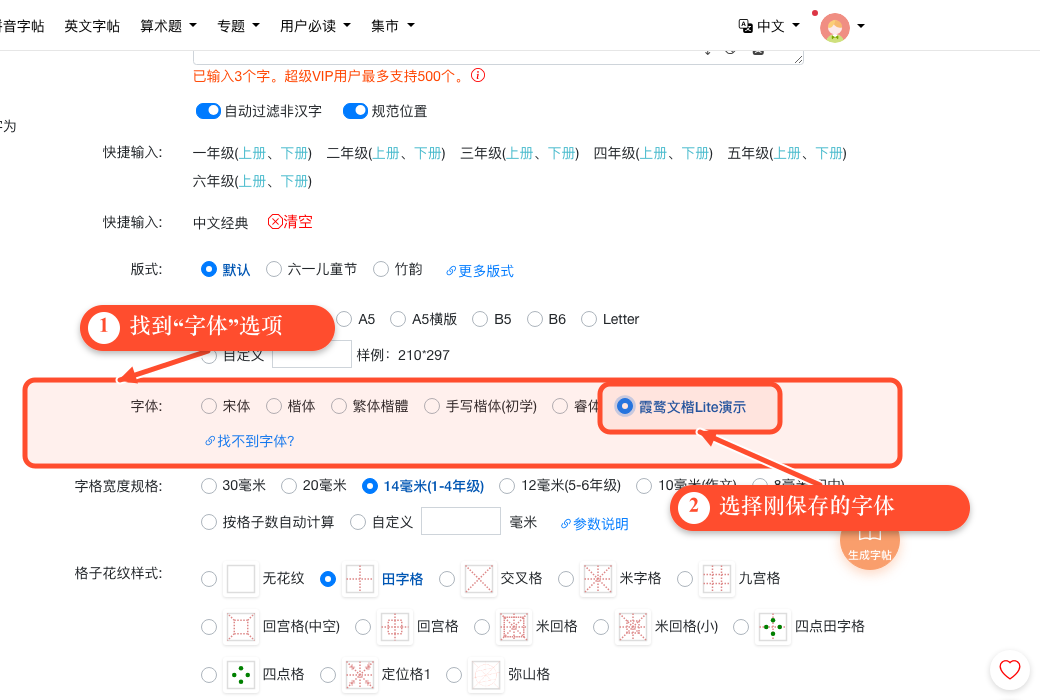Click 四年级 下册 quick input link
Viewport: 1040px width, 700px height.
(696, 153)
